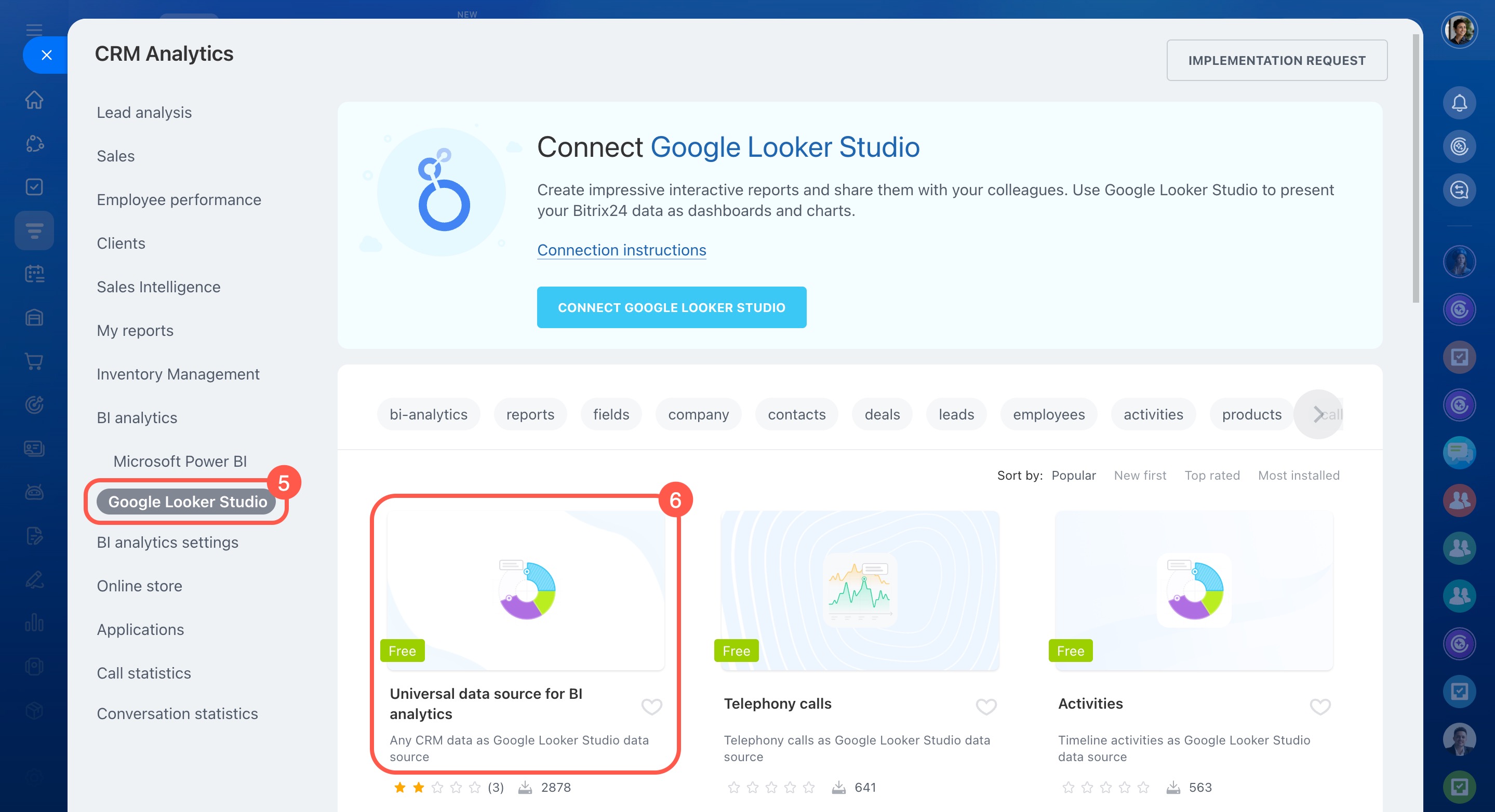Image resolution: width=1495 pixels, height=812 pixels.
Task: Click the shopping cart sidebar icon
Action: point(34,361)
